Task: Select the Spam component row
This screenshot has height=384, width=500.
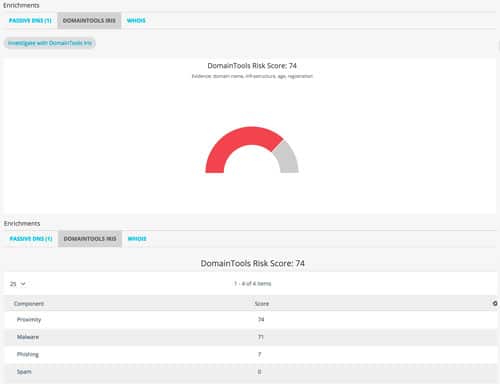Action: point(251,372)
